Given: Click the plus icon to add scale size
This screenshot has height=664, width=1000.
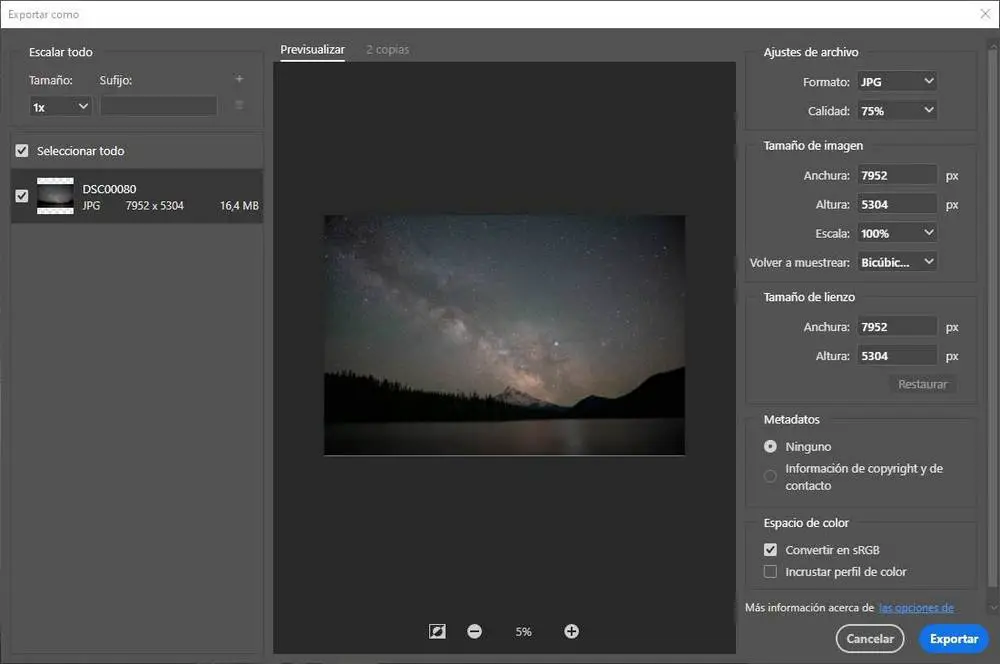Looking at the screenshot, I should coord(239,79).
